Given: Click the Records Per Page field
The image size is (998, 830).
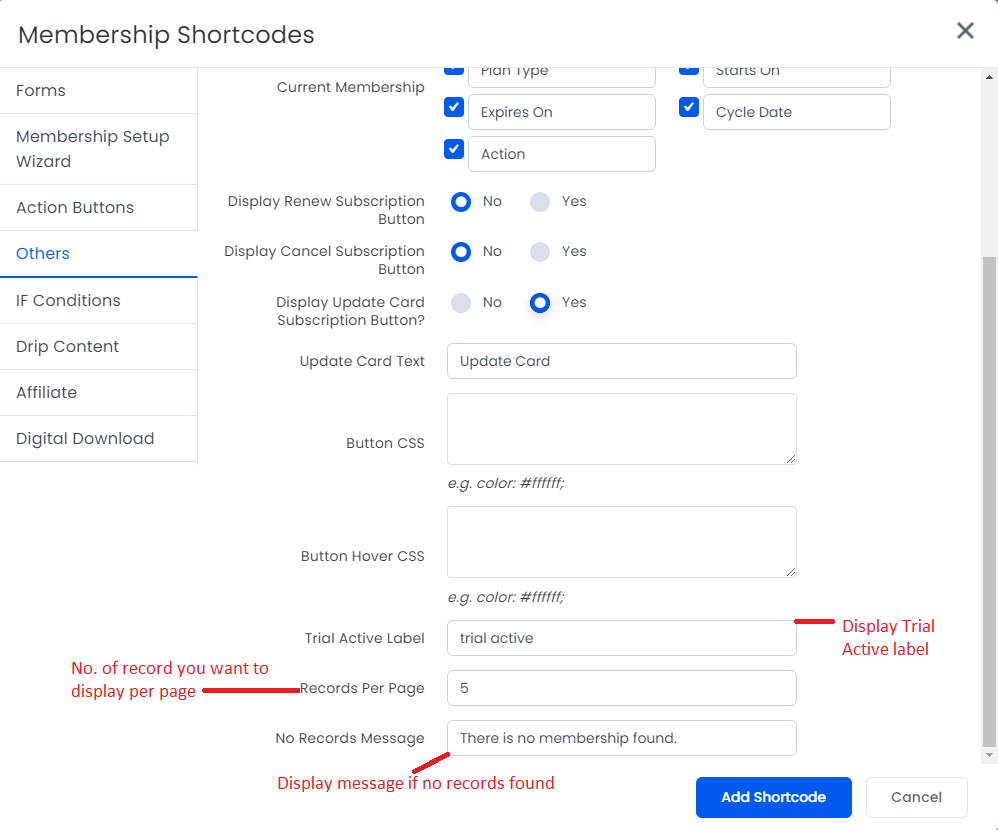Looking at the screenshot, I should (621, 688).
